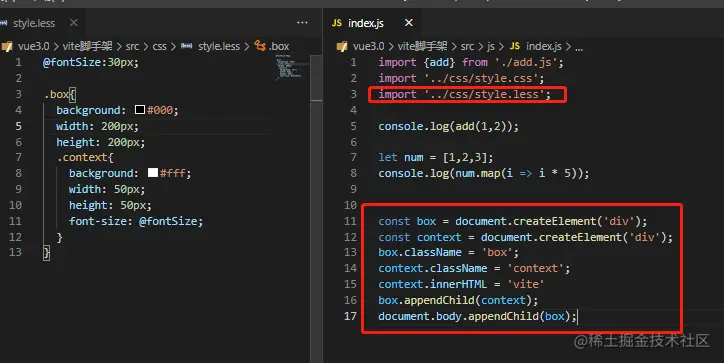Select css folder in style.less breadcrumb

[159, 46]
